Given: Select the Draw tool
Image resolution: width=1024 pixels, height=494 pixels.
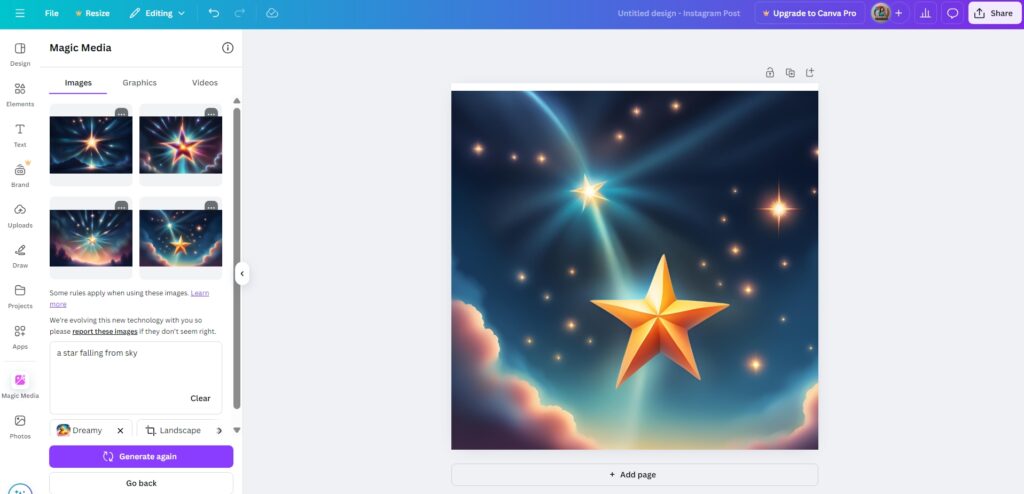Looking at the screenshot, I should [20, 255].
